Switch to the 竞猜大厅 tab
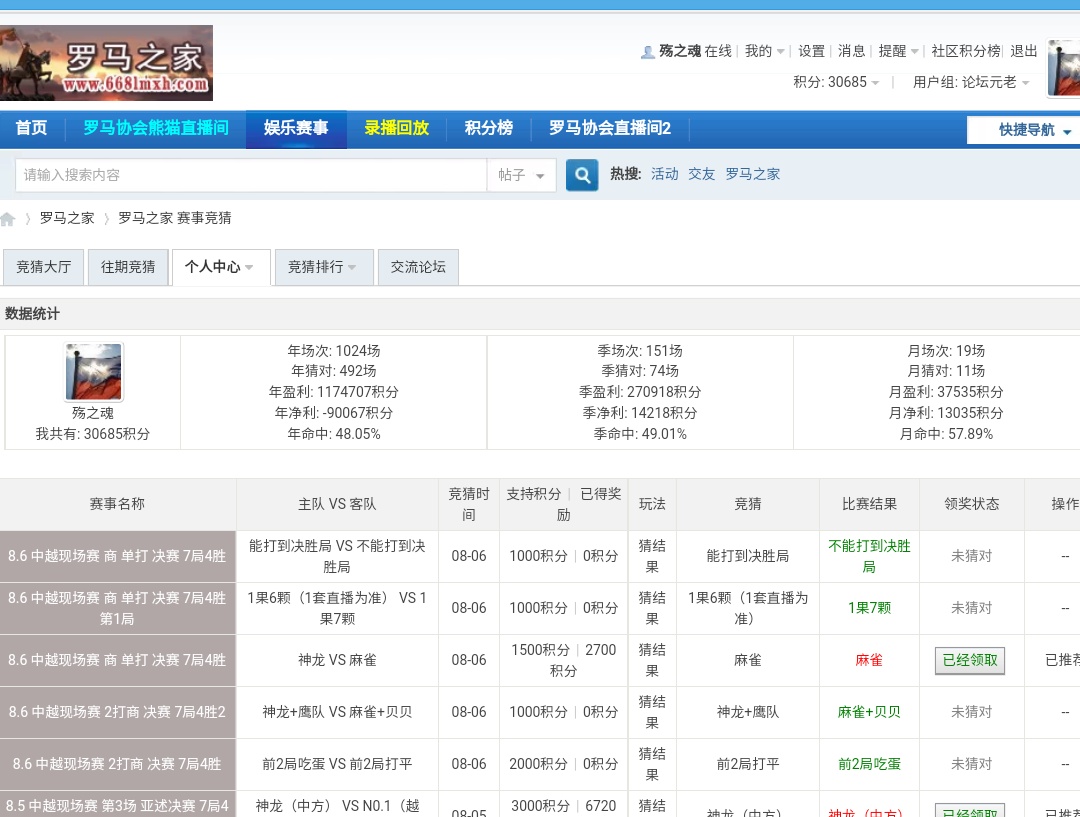This screenshot has height=817, width=1080. 44,267
